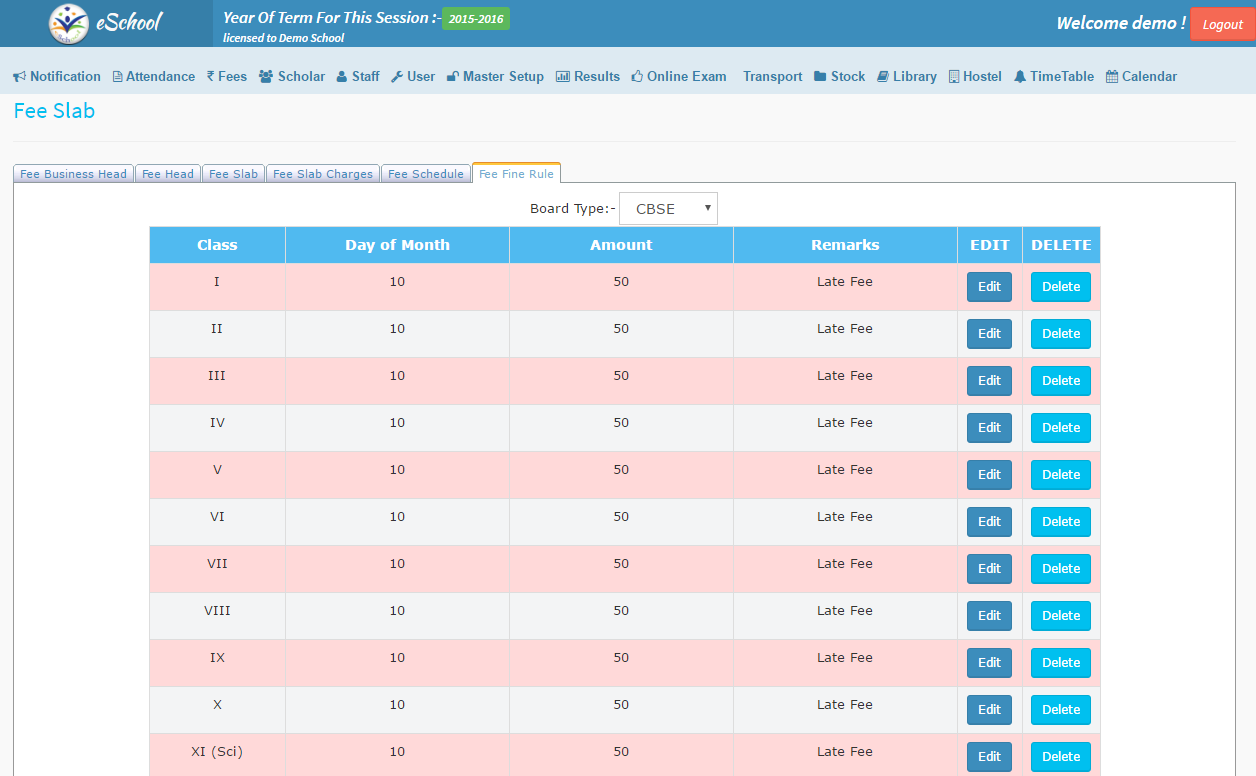Open the Fees rupee menu
Image resolution: width=1256 pixels, height=776 pixels.
pos(226,76)
